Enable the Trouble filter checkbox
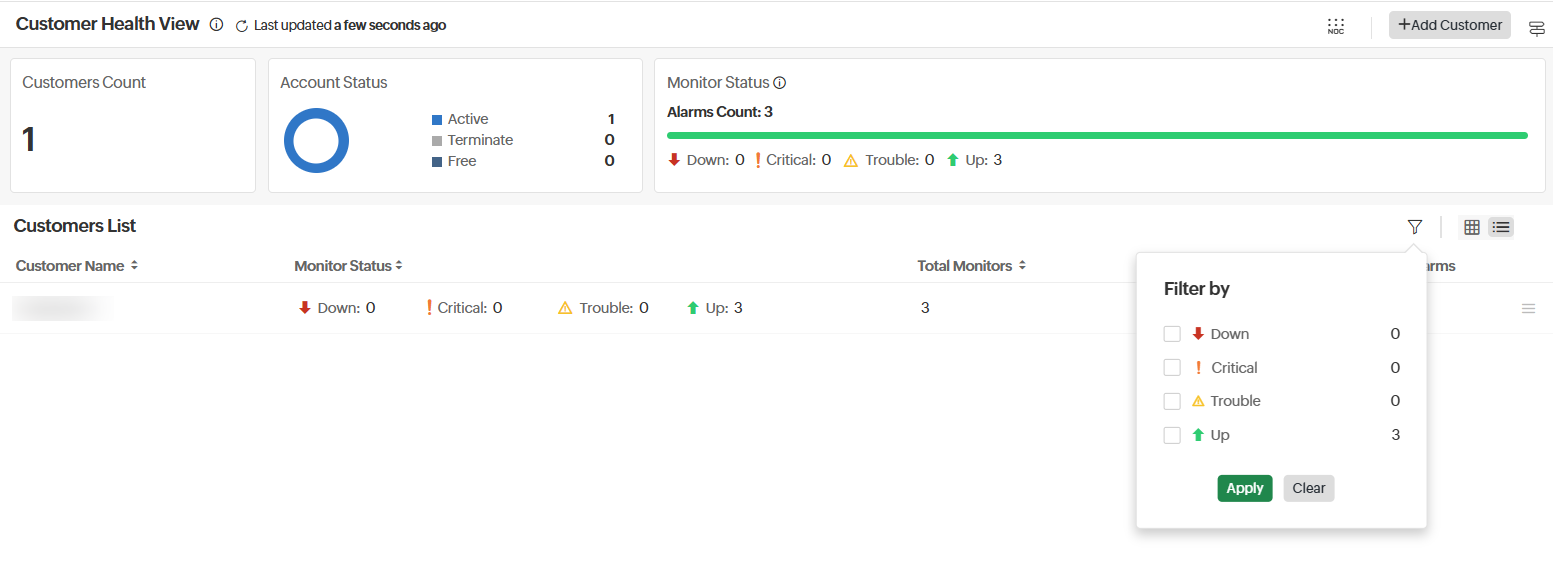The height and width of the screenshot is (565, 1553). point(1172,401)
